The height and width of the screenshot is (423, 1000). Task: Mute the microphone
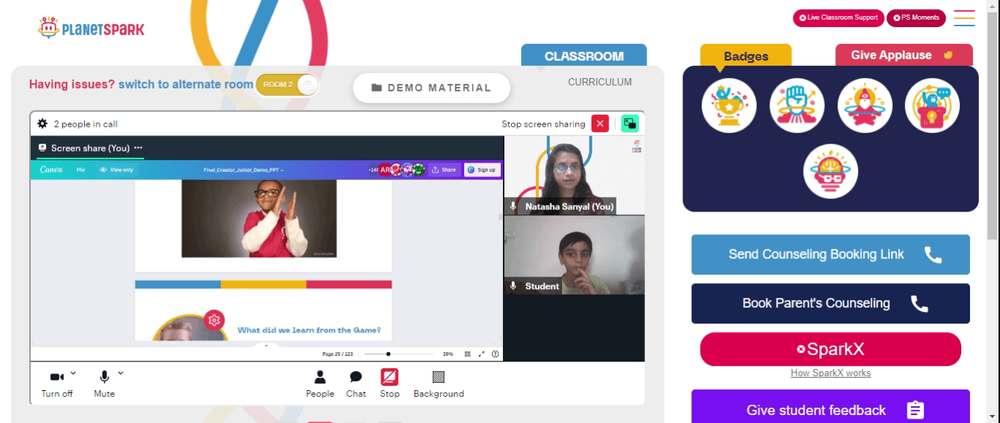(104, 385)
